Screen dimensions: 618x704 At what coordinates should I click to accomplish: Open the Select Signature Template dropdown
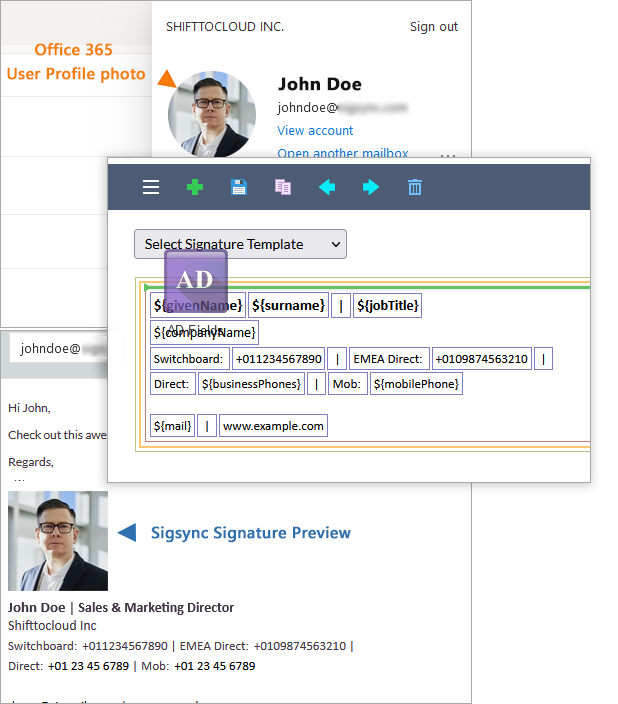coord(240,244)
